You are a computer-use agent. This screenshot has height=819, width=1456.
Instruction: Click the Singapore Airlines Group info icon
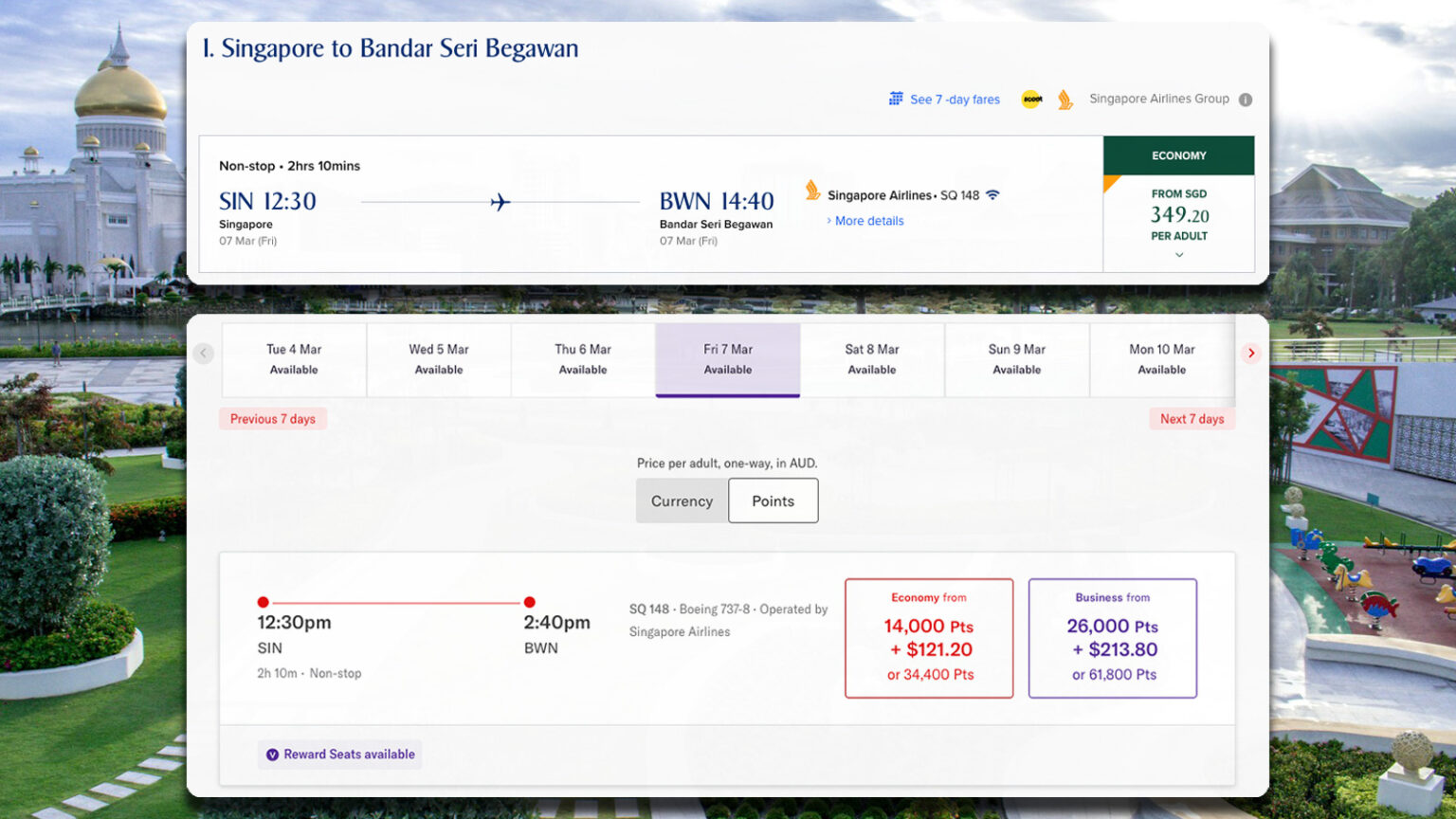1246,100
